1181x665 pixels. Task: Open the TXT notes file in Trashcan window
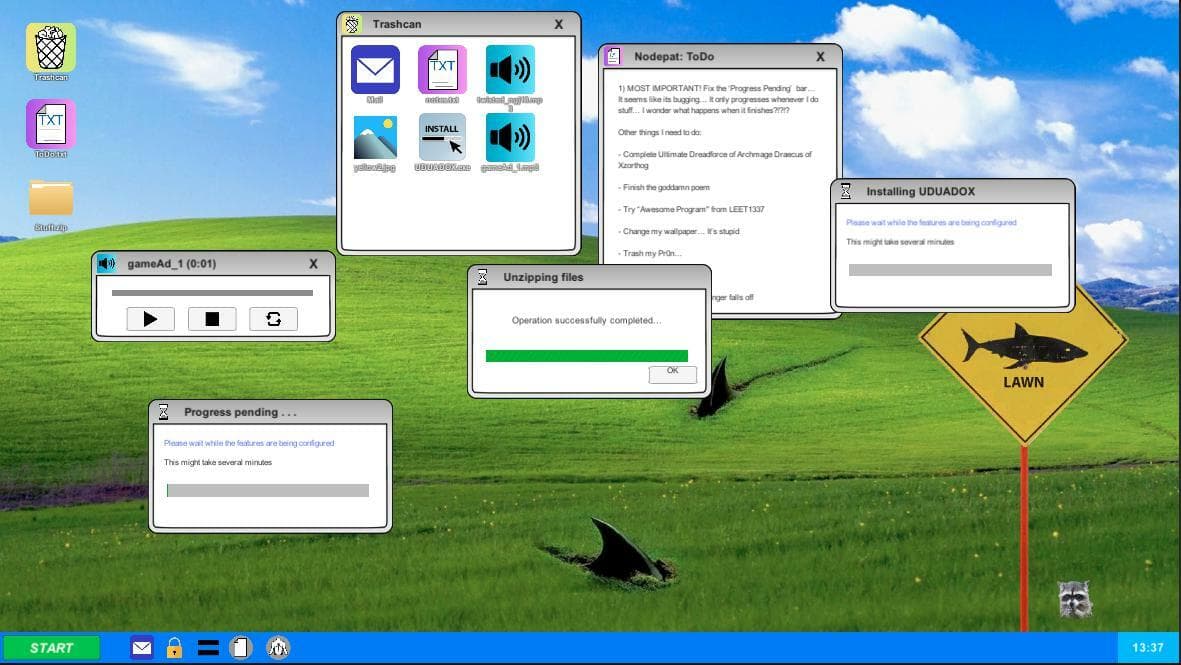442,69
